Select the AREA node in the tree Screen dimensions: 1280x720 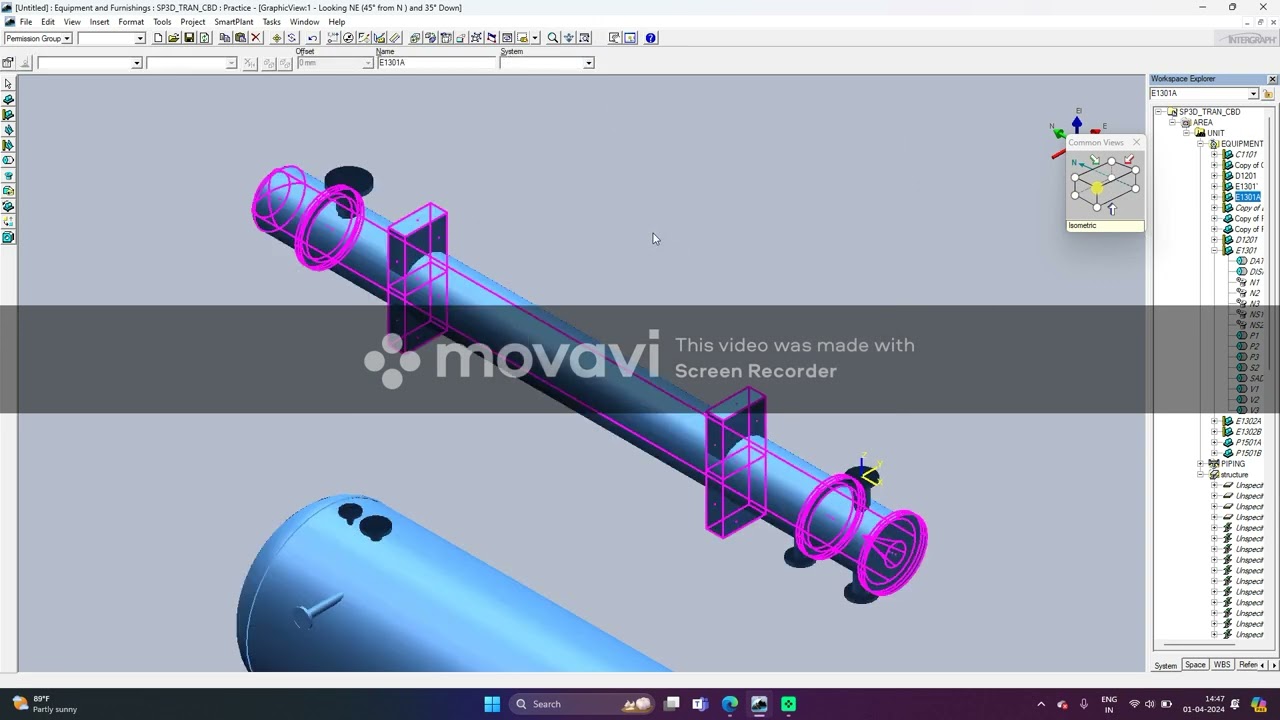click(x=1203, y=123)
